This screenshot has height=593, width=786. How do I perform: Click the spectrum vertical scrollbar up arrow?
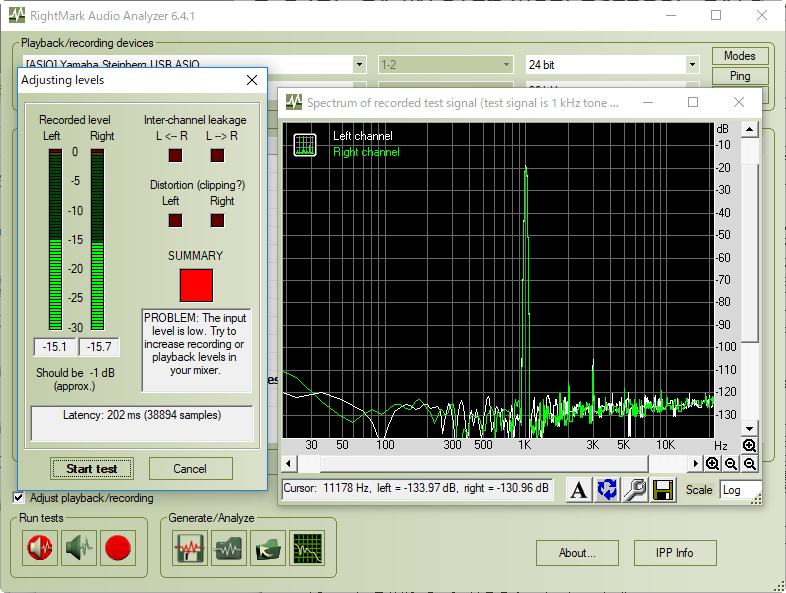tap(749, 130)
